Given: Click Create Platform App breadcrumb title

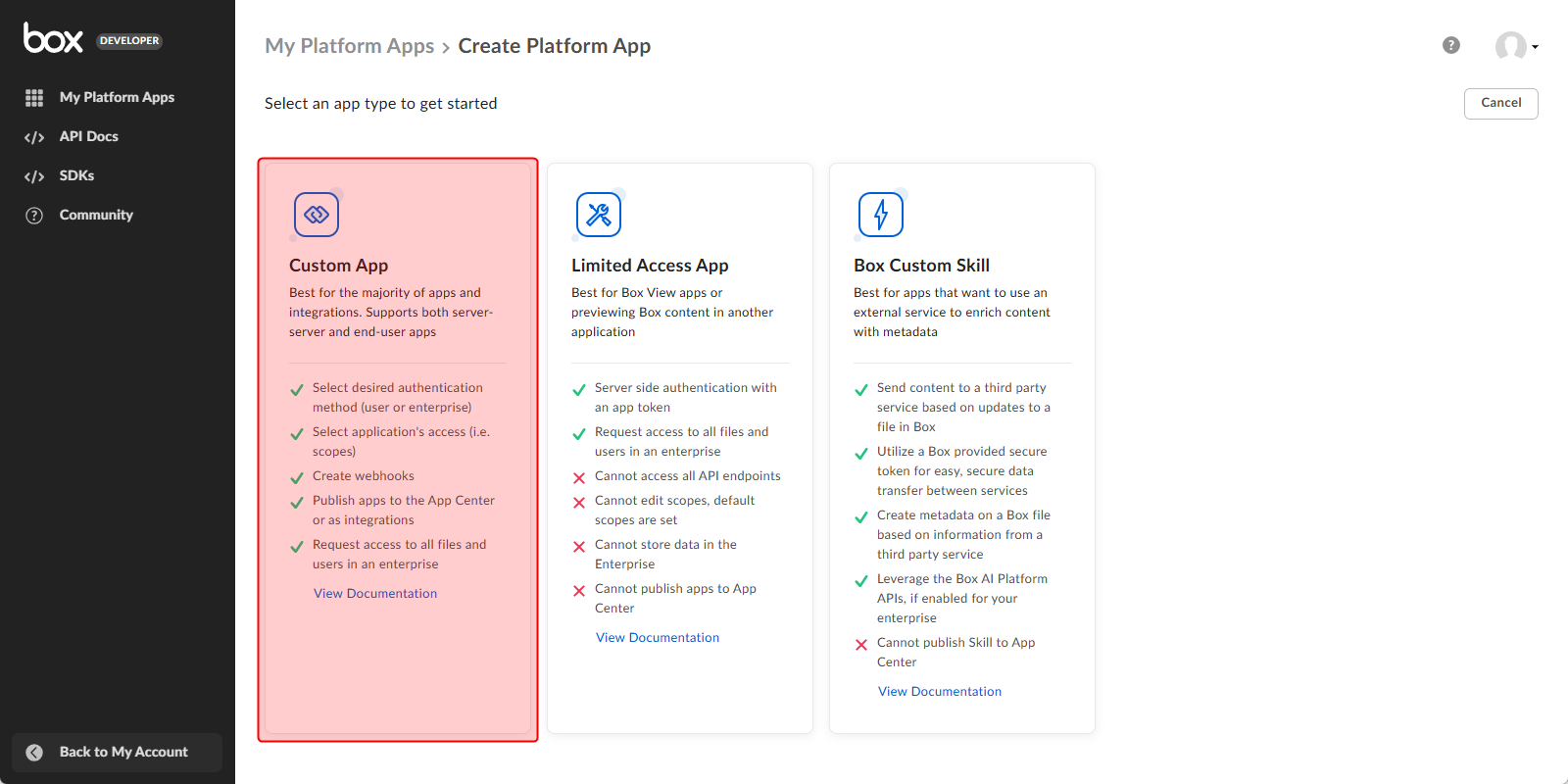Looking at the screenshot, I should pos(555,46).
